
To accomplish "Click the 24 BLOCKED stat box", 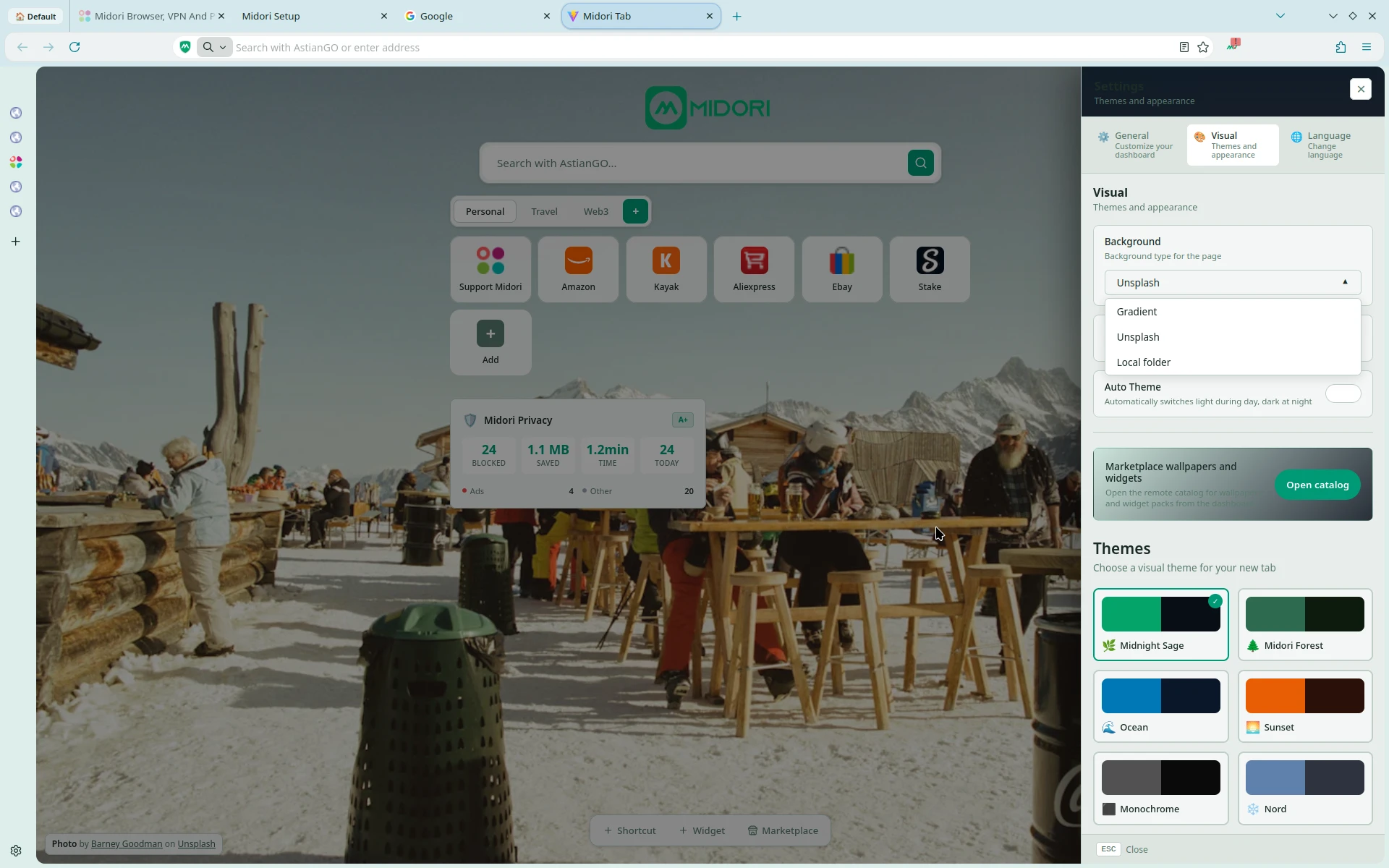I will pyautogui.click(x=489, y=455).
